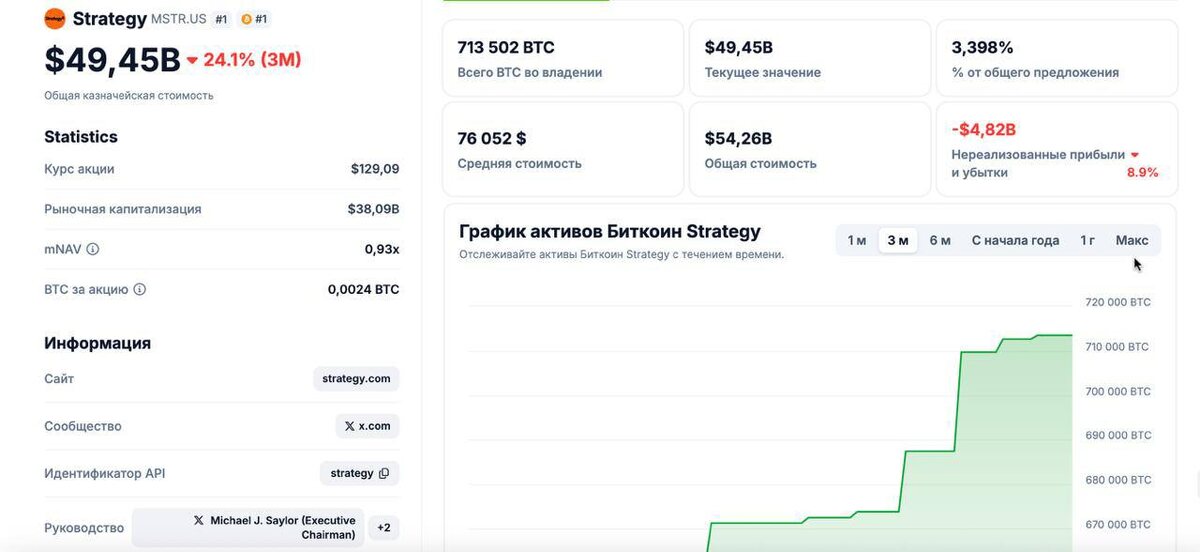1200x552 pixels.
Task: Show the Макс chart range
Action: pyautogui.click(x=1132, y=240)
